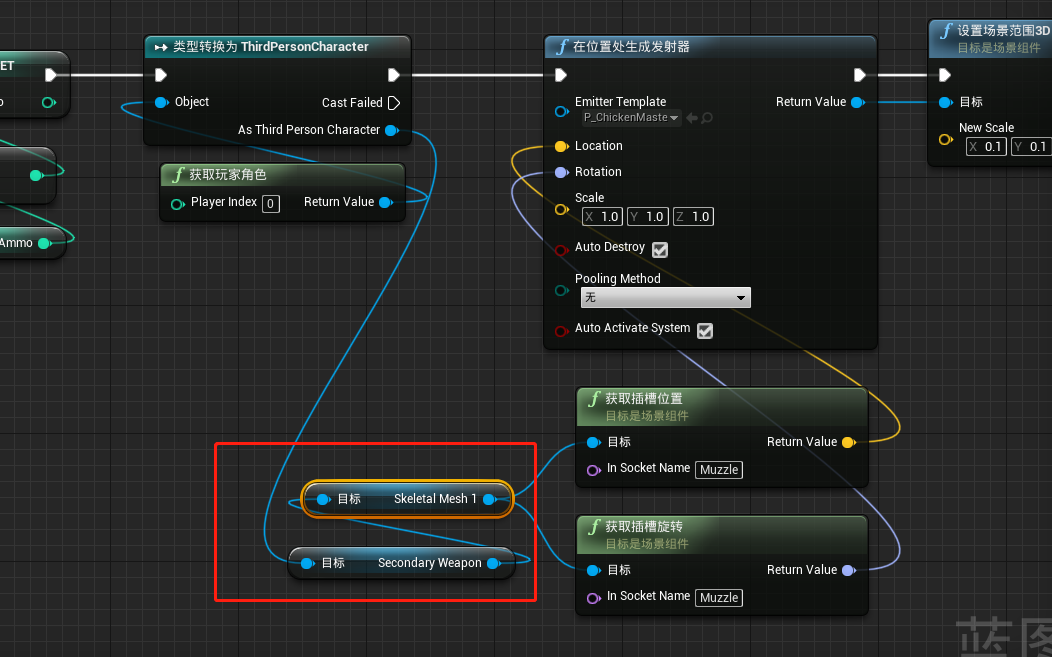Click the Scale input pin
The width and height of the screenshot is (1052, 657).
(x=562, y=209)
